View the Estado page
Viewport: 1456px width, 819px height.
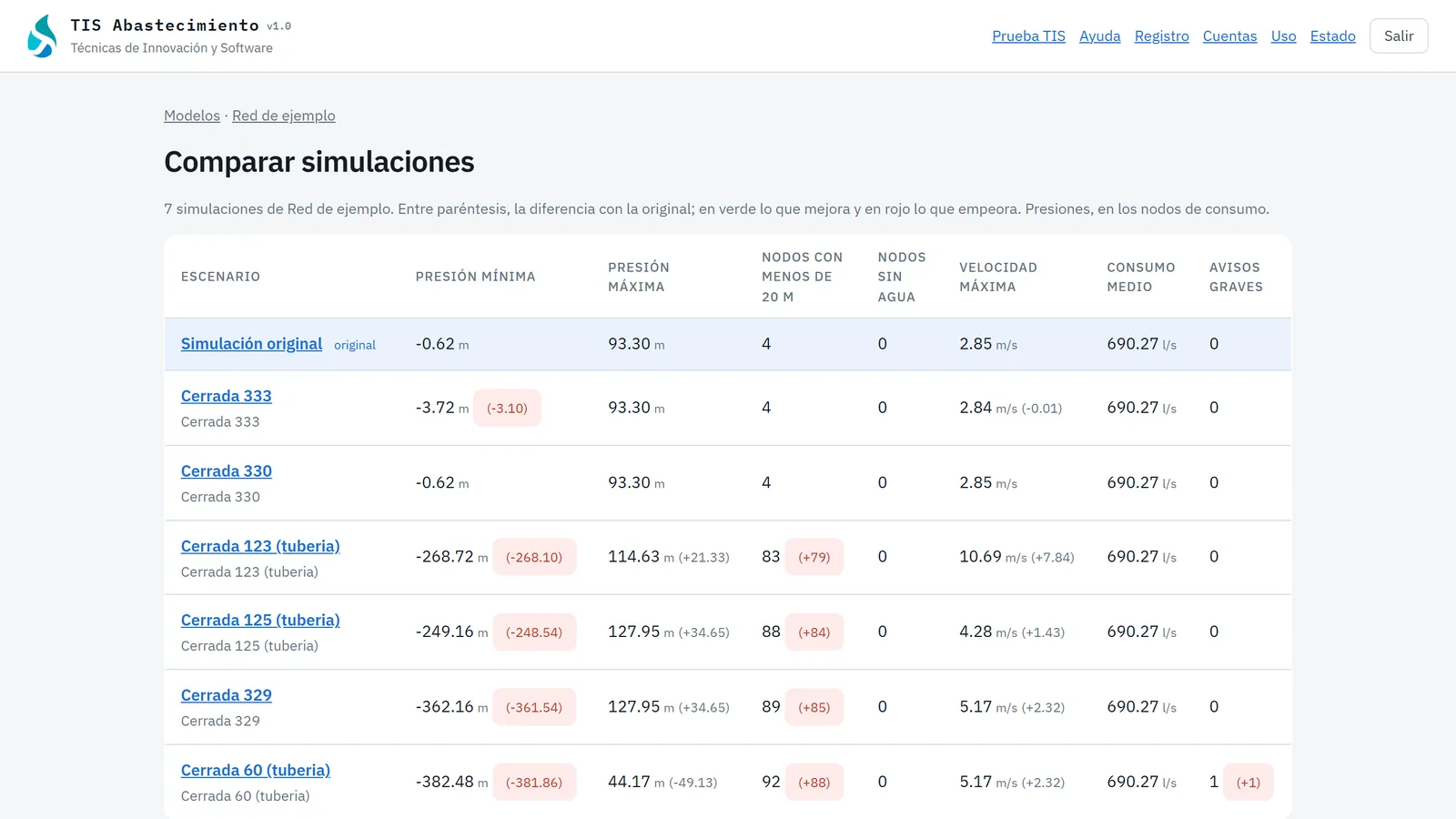[1332, 36]
